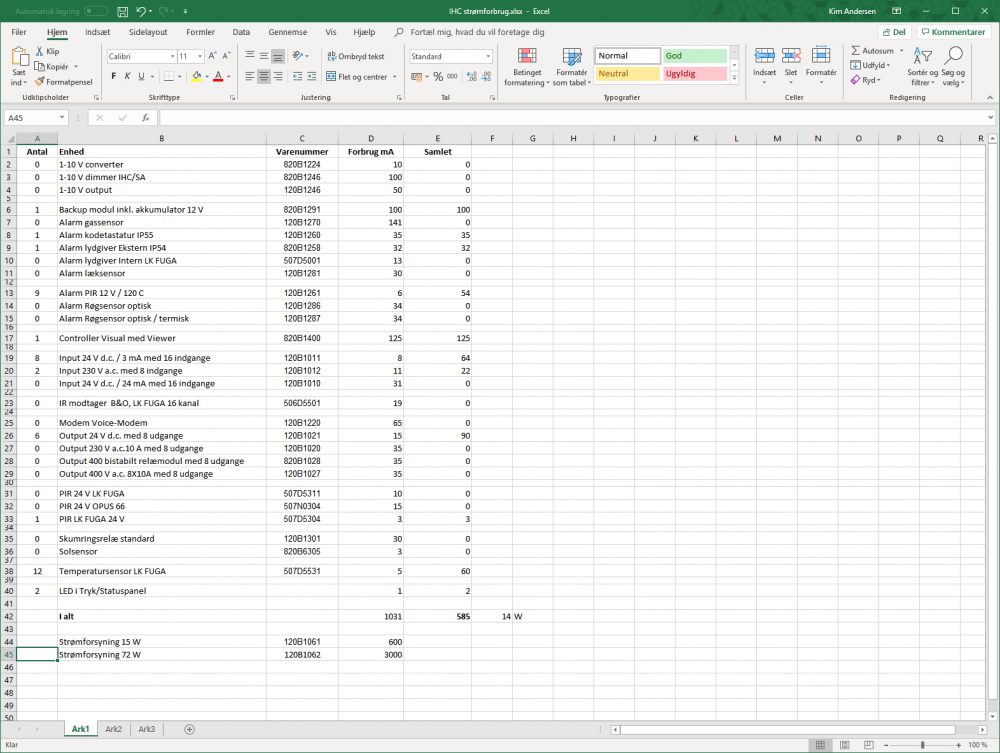The image size is (1000, 753).
Task: Click the Cut (Klip) scissors icon
Action: click(x=40, y=51)
